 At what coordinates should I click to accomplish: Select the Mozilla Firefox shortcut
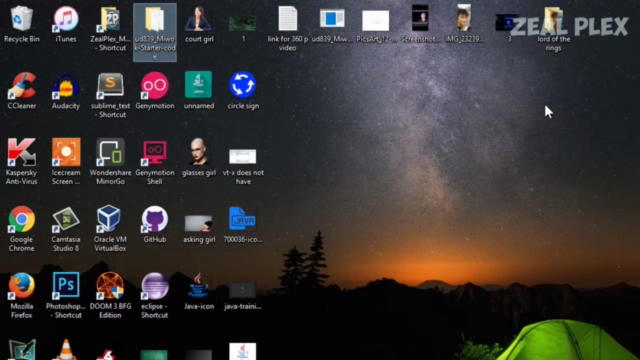click(x=22, y=286)
